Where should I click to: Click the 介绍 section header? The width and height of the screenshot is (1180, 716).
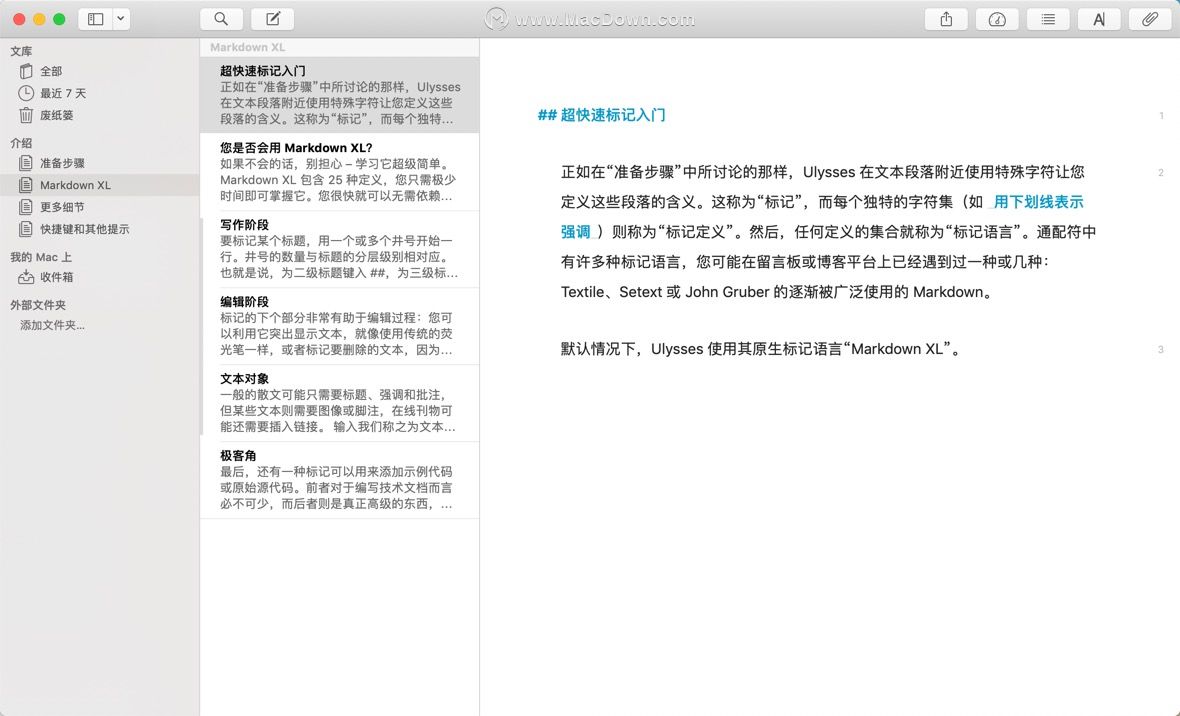[x=21, y=143]
